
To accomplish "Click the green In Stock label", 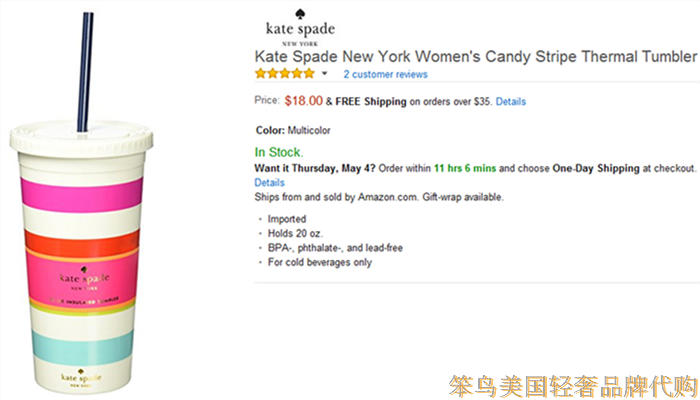I will [279, 153].
